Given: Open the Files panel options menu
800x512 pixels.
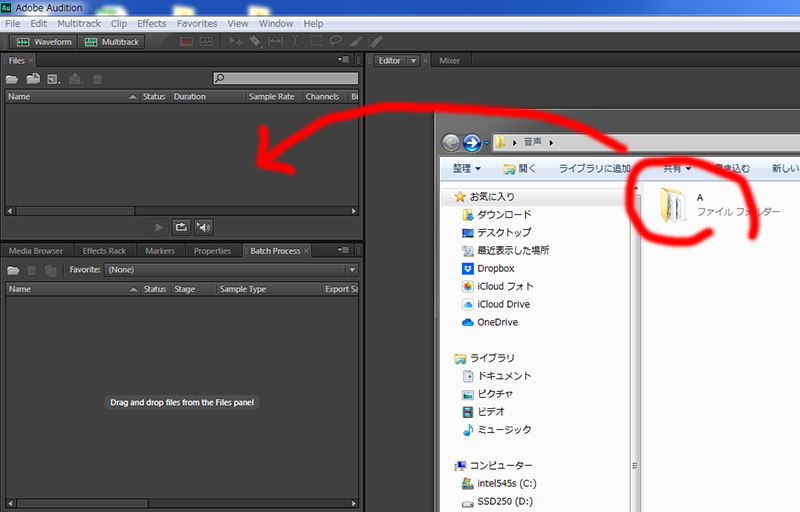Looking at the screenshot, I should 343,60.
